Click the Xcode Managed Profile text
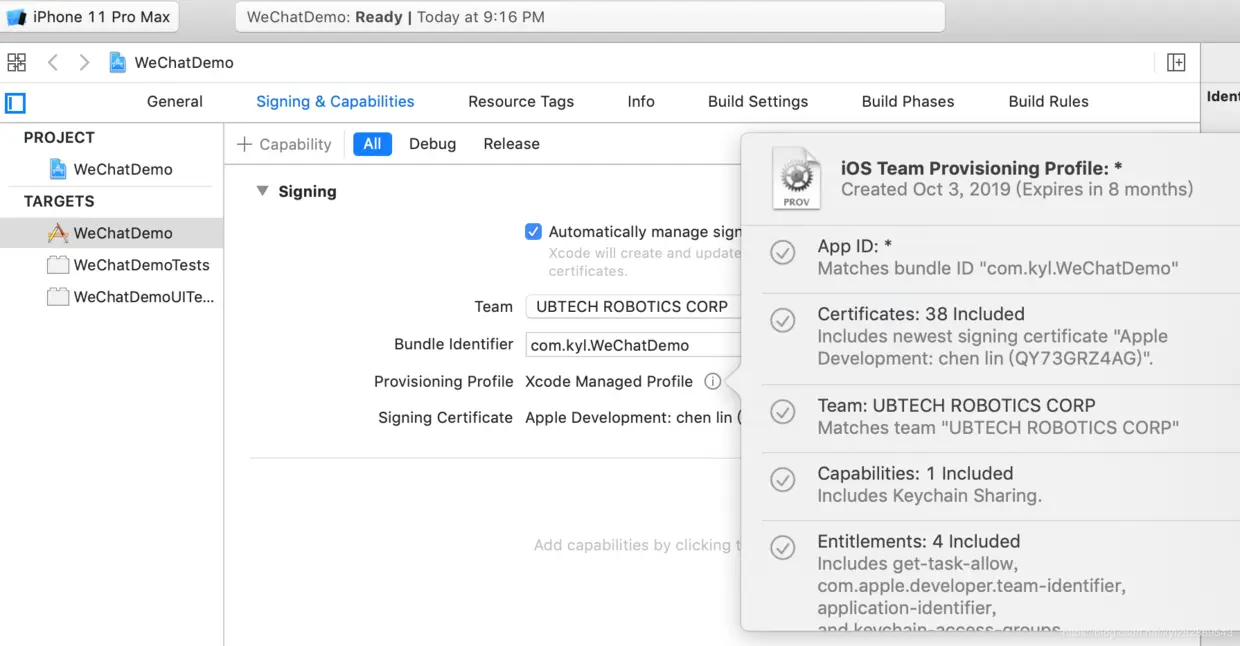 (609, 381)
